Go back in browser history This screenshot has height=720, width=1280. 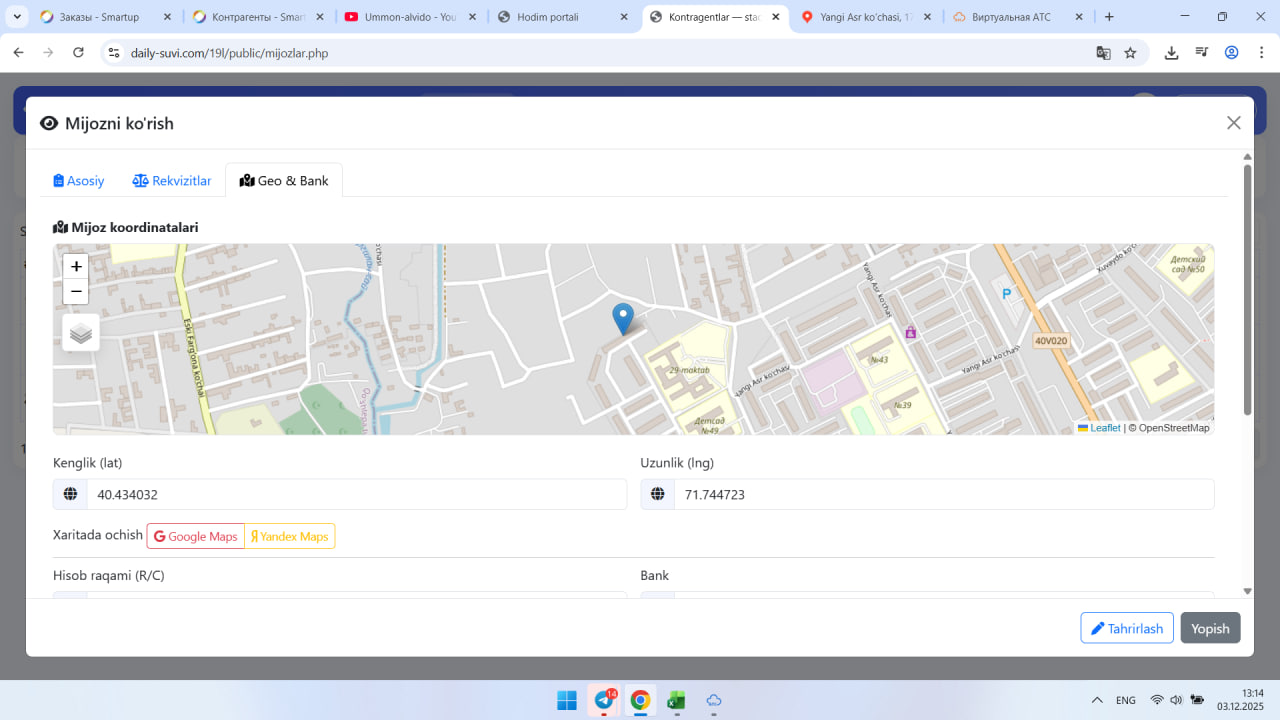click(x=18, y=53)
